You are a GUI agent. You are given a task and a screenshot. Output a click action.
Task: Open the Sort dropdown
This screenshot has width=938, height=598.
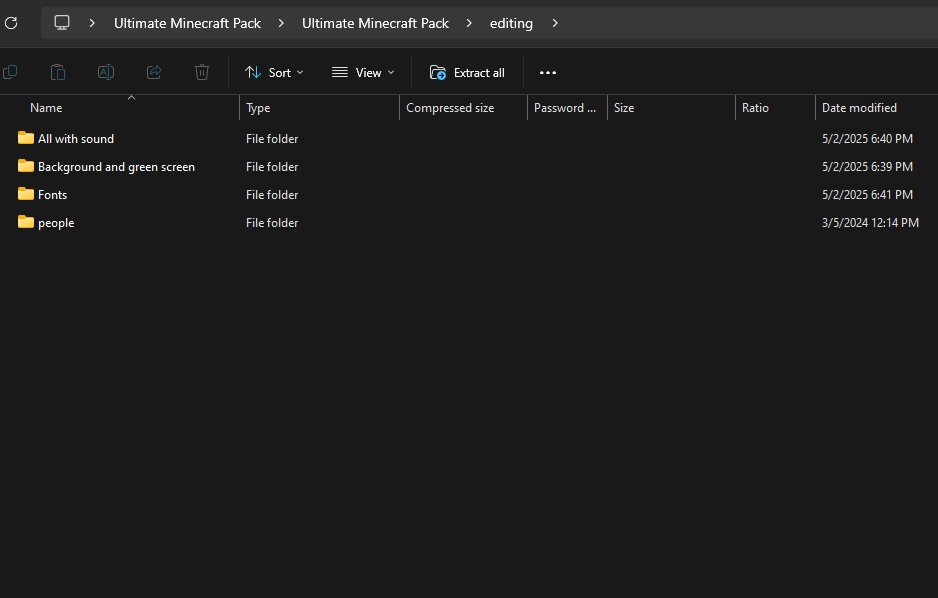coord(274,72)
